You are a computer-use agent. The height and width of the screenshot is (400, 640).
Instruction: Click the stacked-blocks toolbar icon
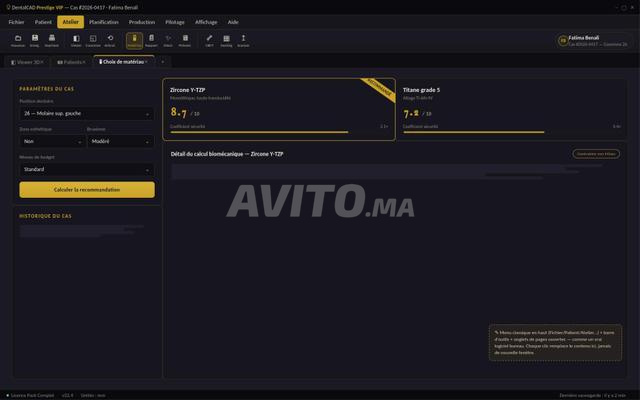point(185,40)
